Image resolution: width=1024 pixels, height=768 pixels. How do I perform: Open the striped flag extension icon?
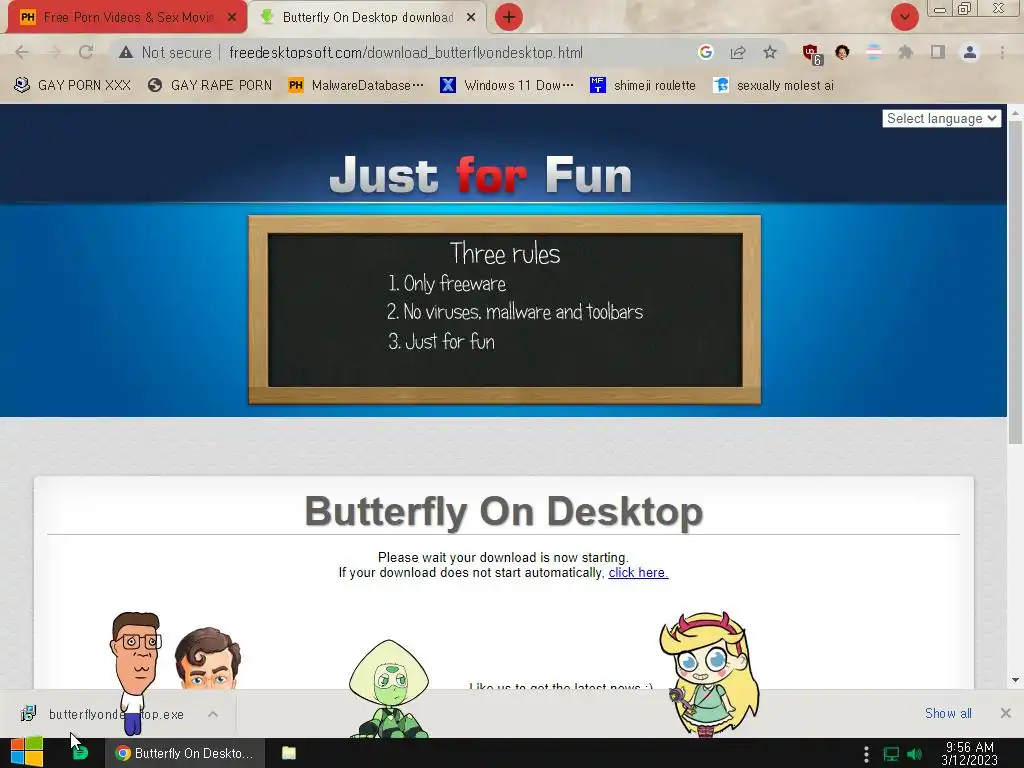click(x=874, y=52)
